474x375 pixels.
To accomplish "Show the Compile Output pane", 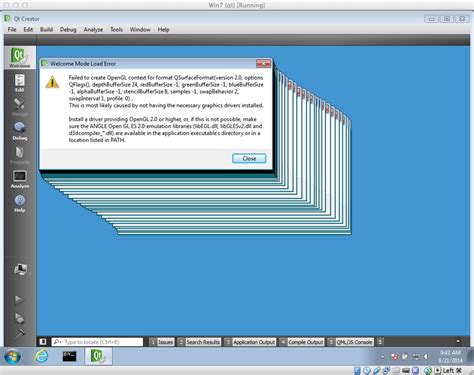I will pyautogui.click(x=302, y=342).
